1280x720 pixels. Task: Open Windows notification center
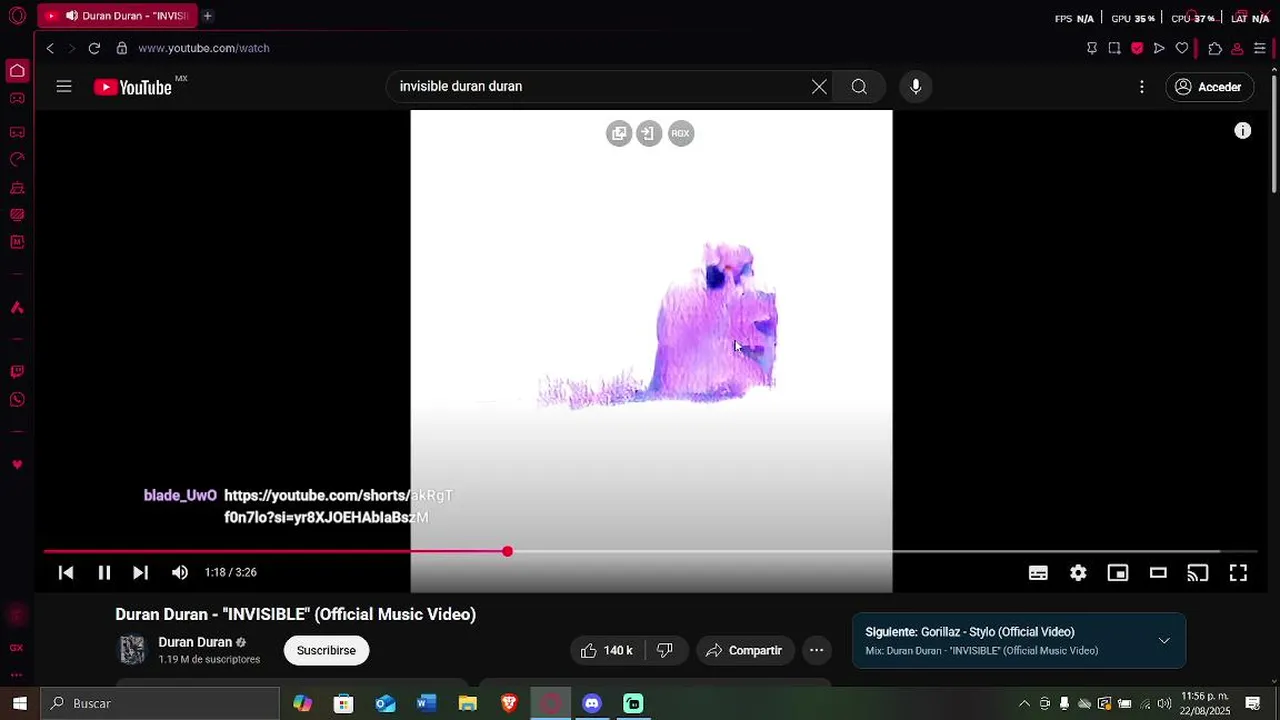(x=1253, y=704)
